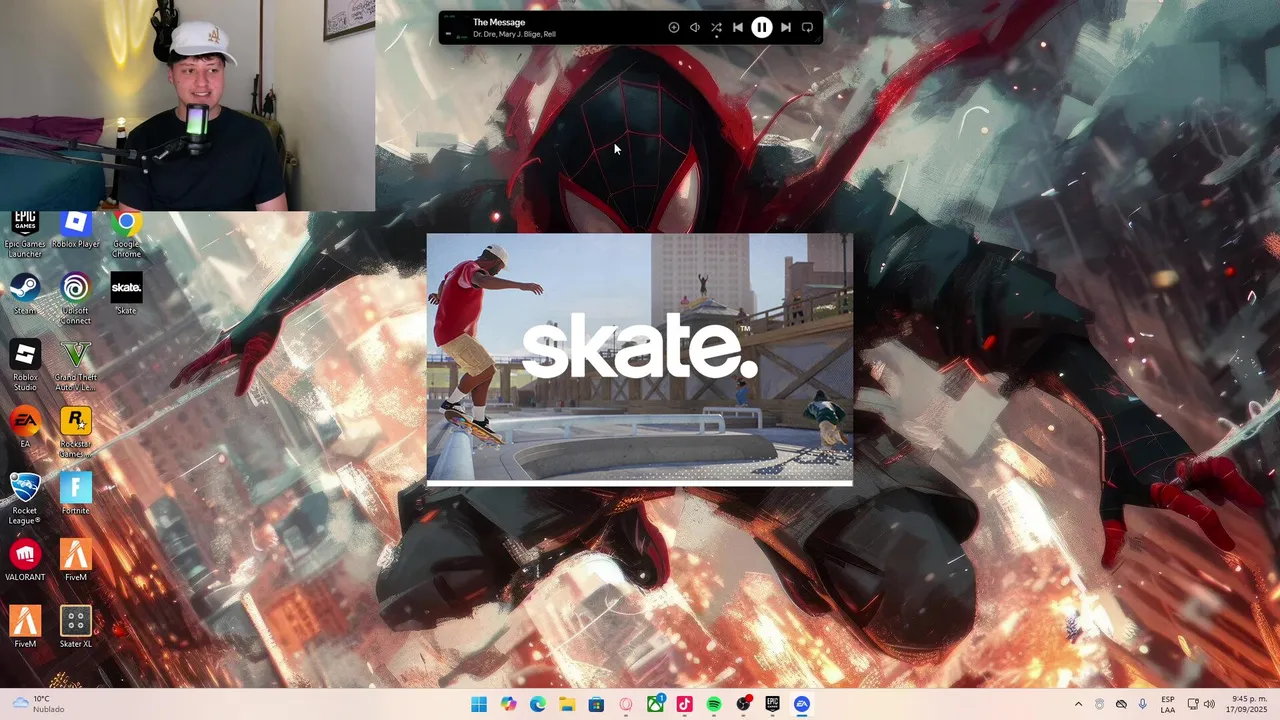The width and height of the screenshot is (1280, 720).
Task: Mute volume in the mini player
Action: coord(695,28)
